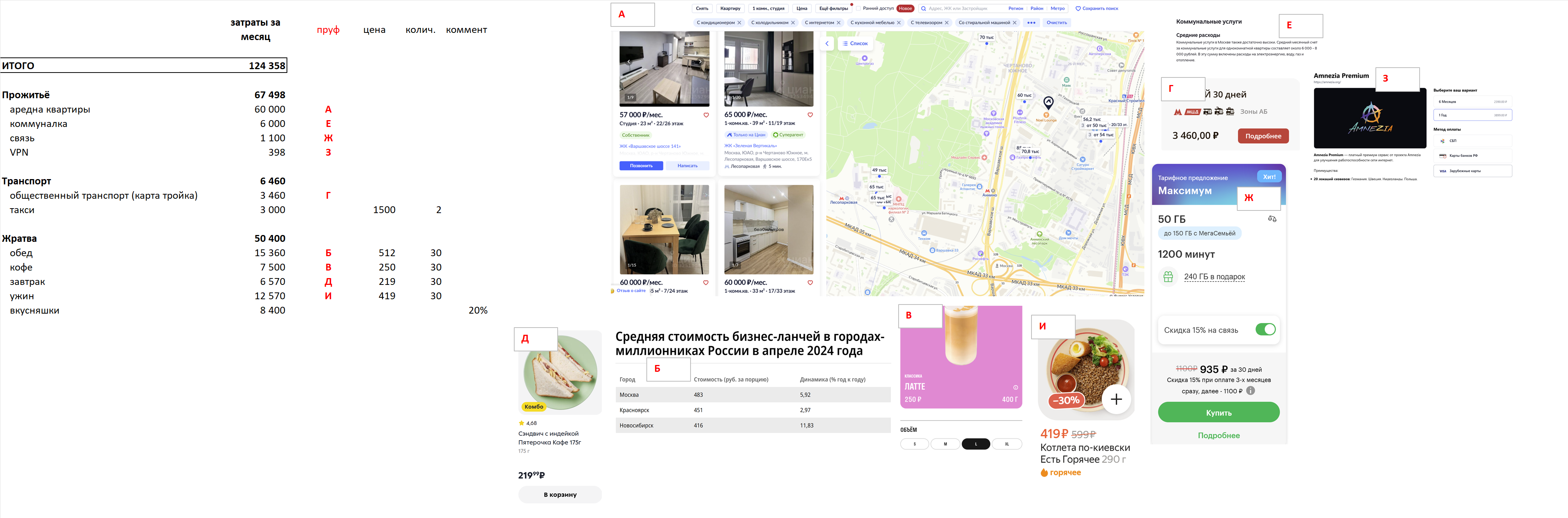Remove the 'С кондиционером' filter chip

click(x=739, y=23)
